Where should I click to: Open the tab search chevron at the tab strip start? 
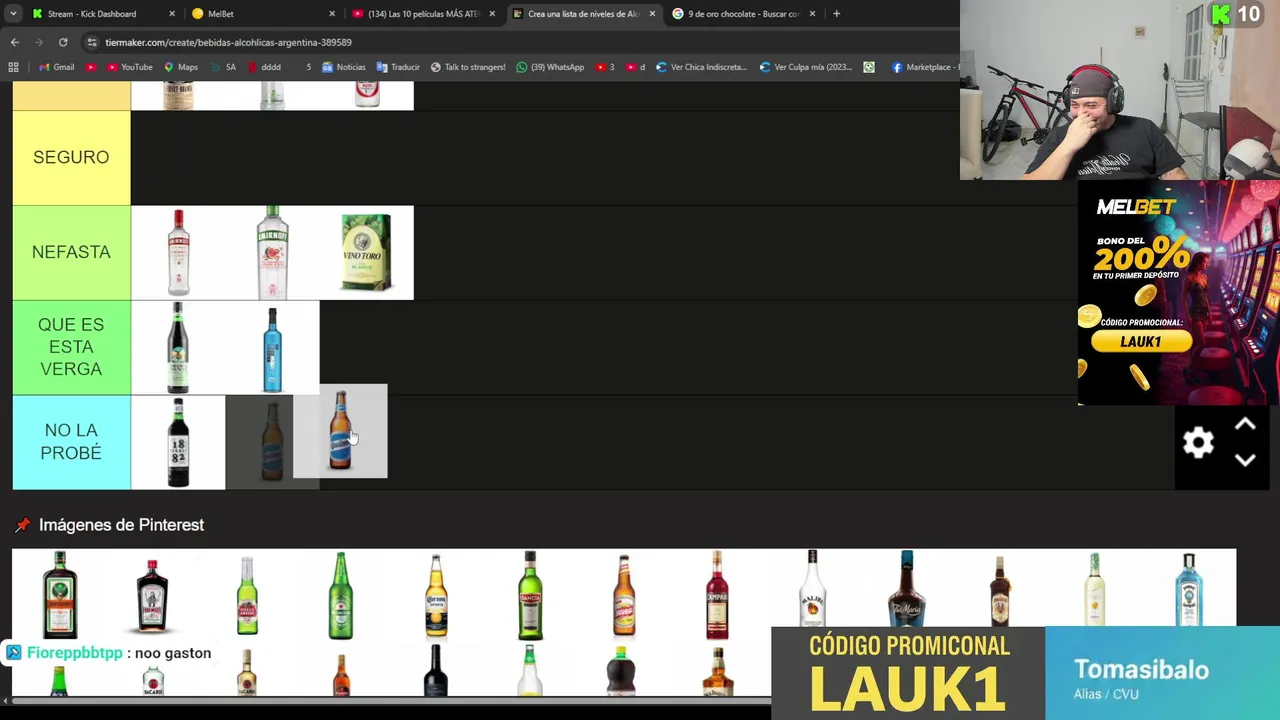13,14
